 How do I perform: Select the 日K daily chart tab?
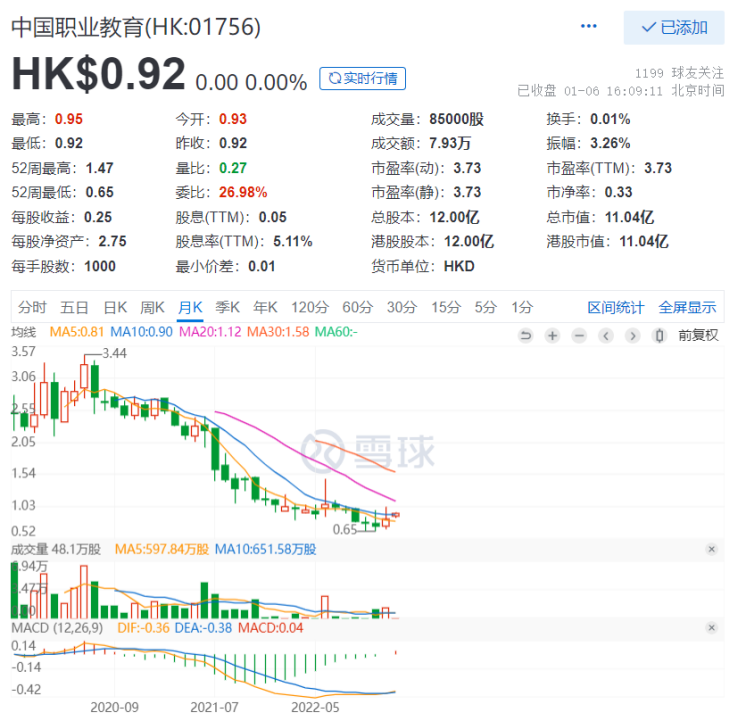click(115, 307)
